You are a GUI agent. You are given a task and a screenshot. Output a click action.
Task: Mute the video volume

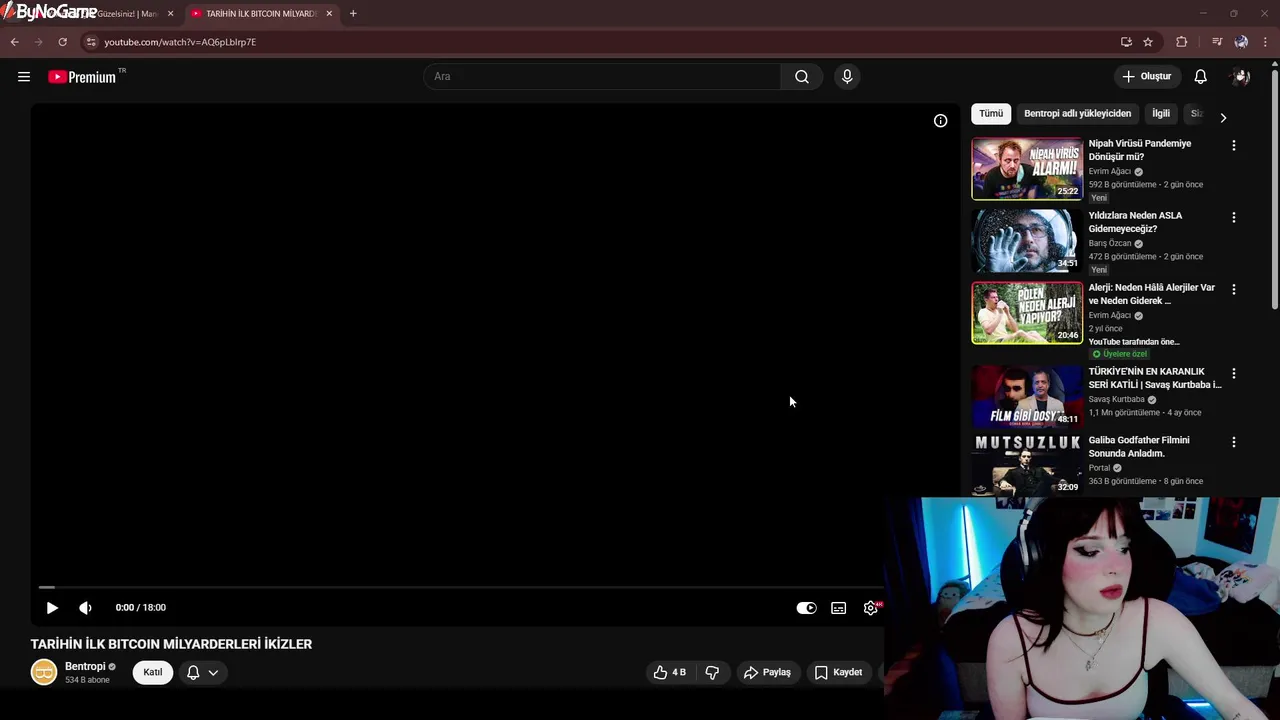[x=85, y=608]
